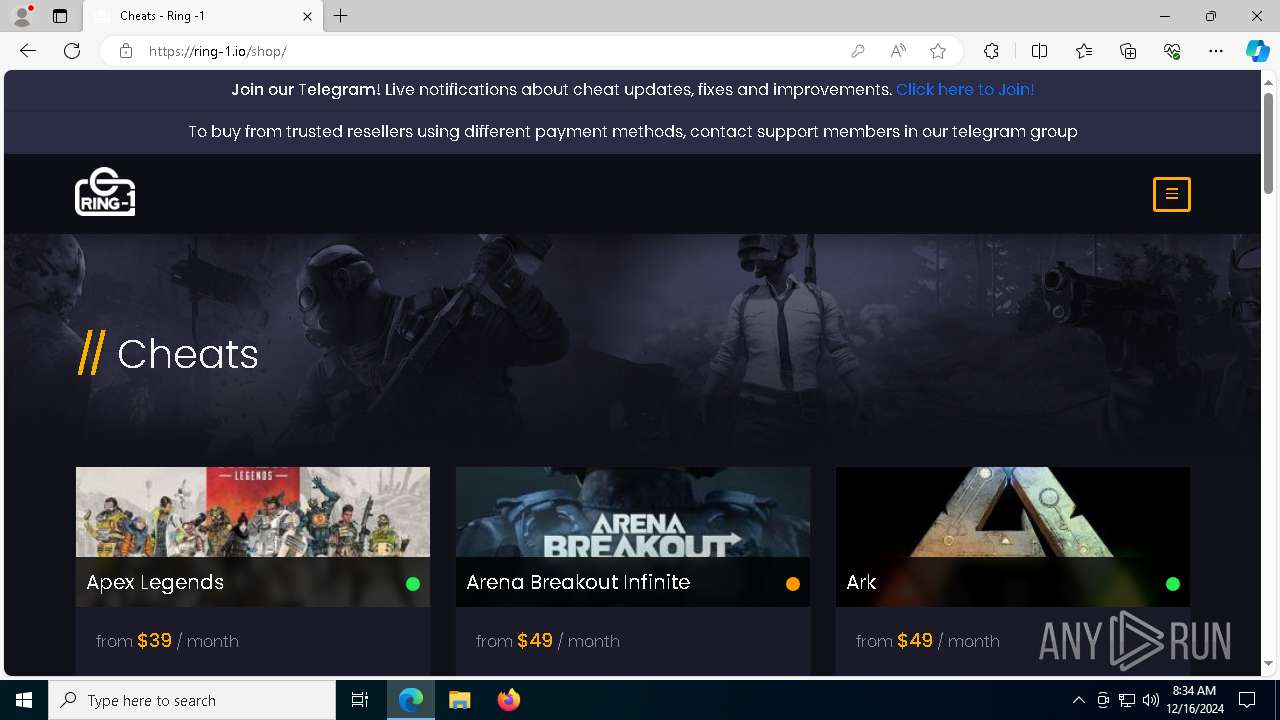Click the green status dot for Ark
Image resolution: width=1280 pixels, height=720 pixels.
pyautogui.click(x=1173, y=584)
